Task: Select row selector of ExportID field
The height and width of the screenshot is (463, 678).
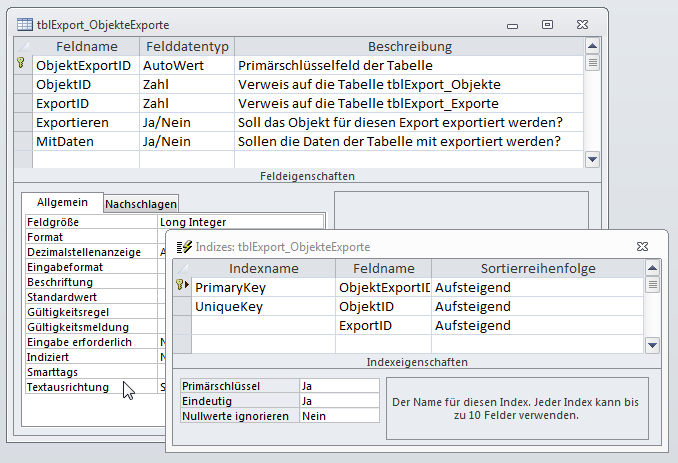Action: [23, 103]
